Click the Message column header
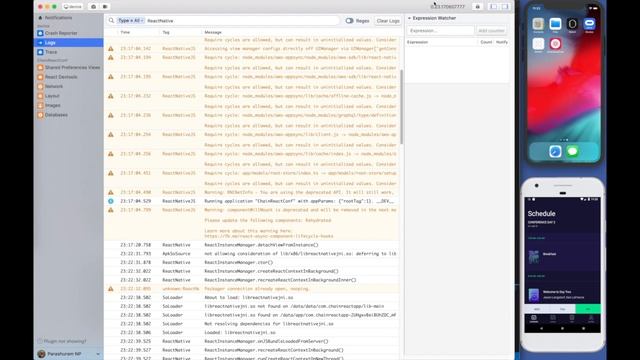This screenshot has width=640, height=360. pos(213,32)
